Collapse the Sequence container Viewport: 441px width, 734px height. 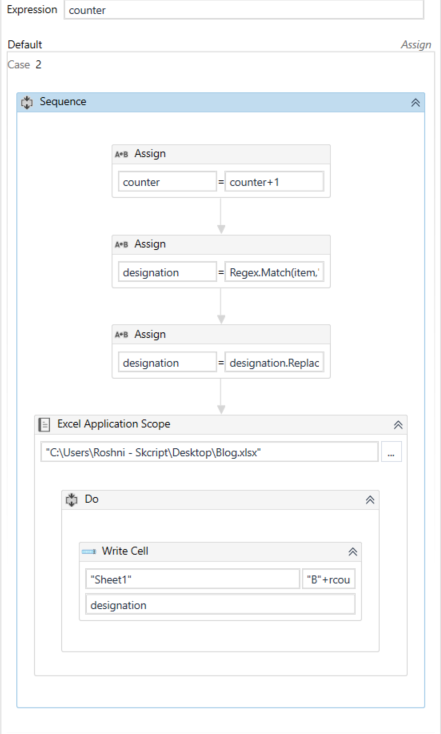coord(415,103)
